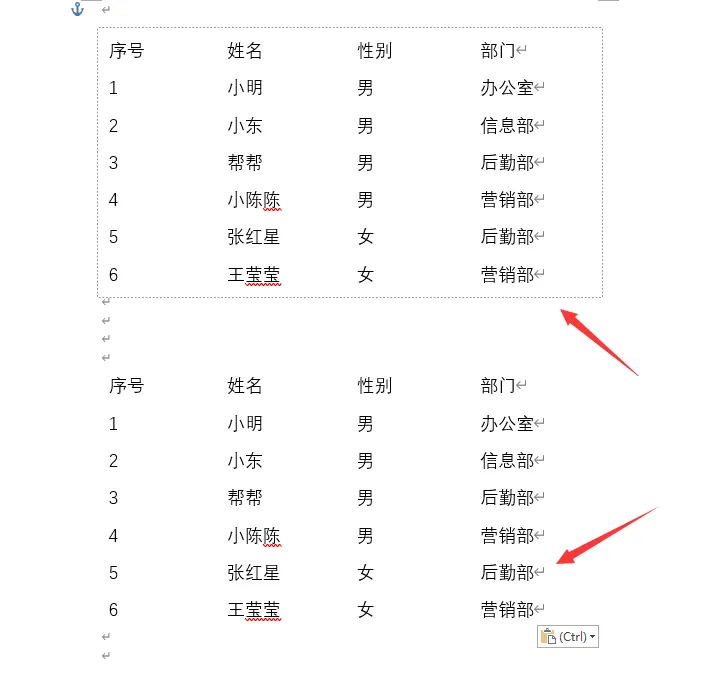Click 帮帮 in the lower pasted table
This screenshot has width=702, height=695.
[x=244, y=498]
